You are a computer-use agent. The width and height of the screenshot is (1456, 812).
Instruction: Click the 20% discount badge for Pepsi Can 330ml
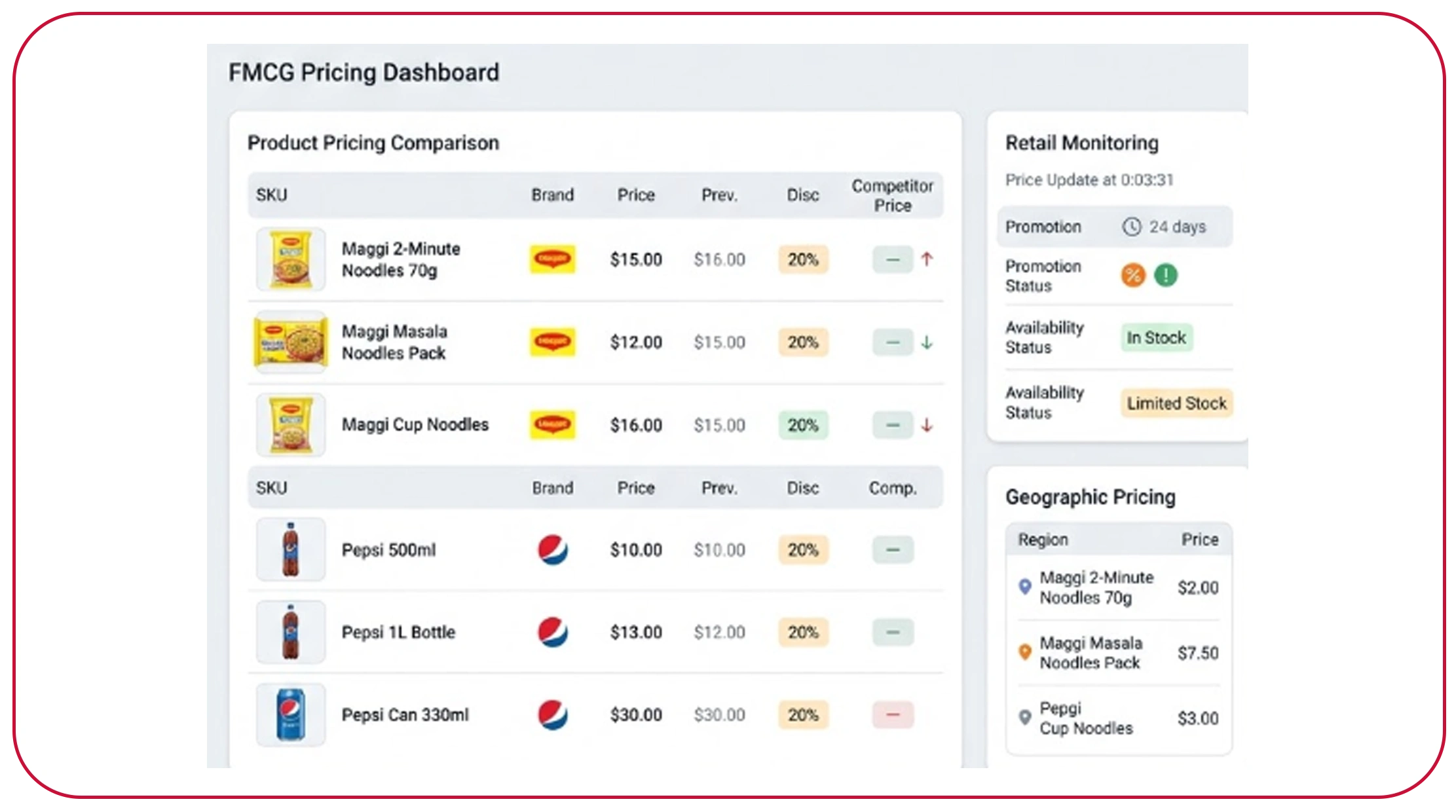pos(803,714)
